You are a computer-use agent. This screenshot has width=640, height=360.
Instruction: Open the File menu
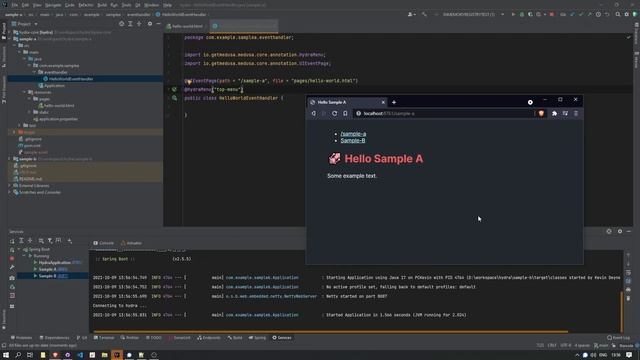(x=15, y=5)
